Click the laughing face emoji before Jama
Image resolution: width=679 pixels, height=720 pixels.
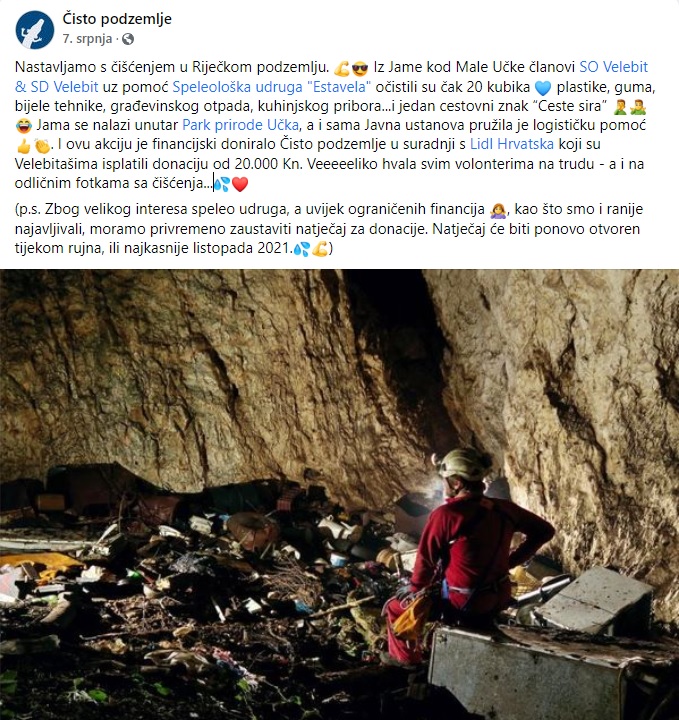coord(23,126)
